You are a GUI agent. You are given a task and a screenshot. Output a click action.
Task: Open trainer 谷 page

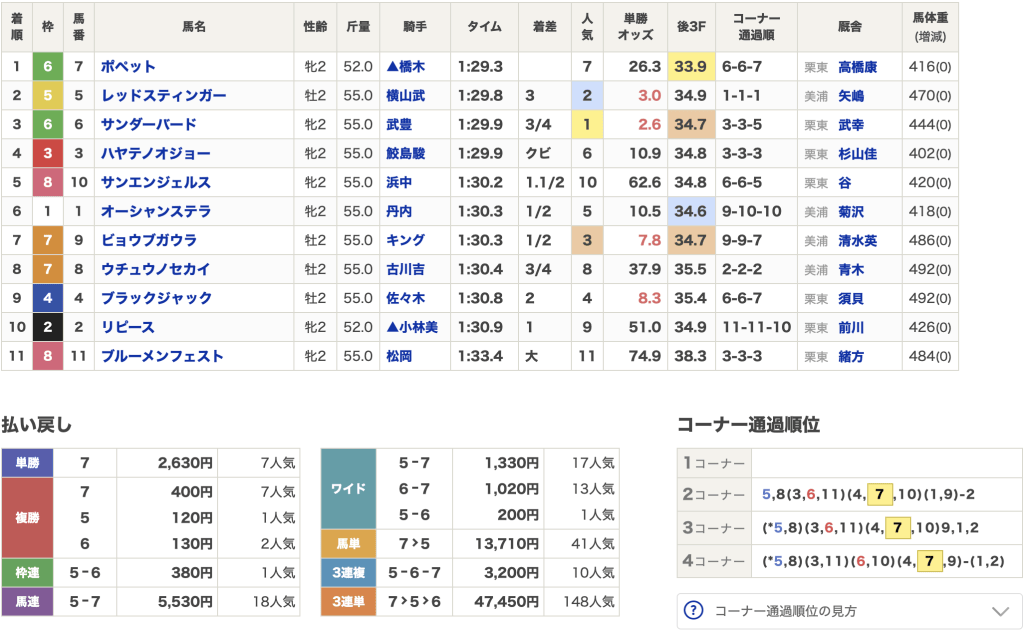click(x=845, y=183)
